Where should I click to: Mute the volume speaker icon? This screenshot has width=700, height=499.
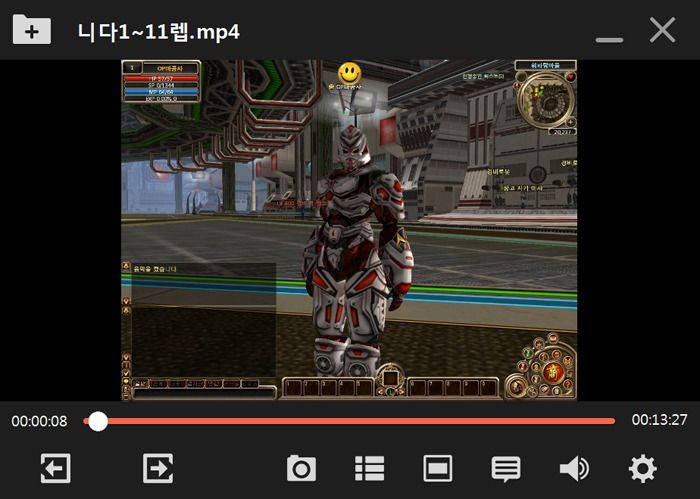click(574, 468)
